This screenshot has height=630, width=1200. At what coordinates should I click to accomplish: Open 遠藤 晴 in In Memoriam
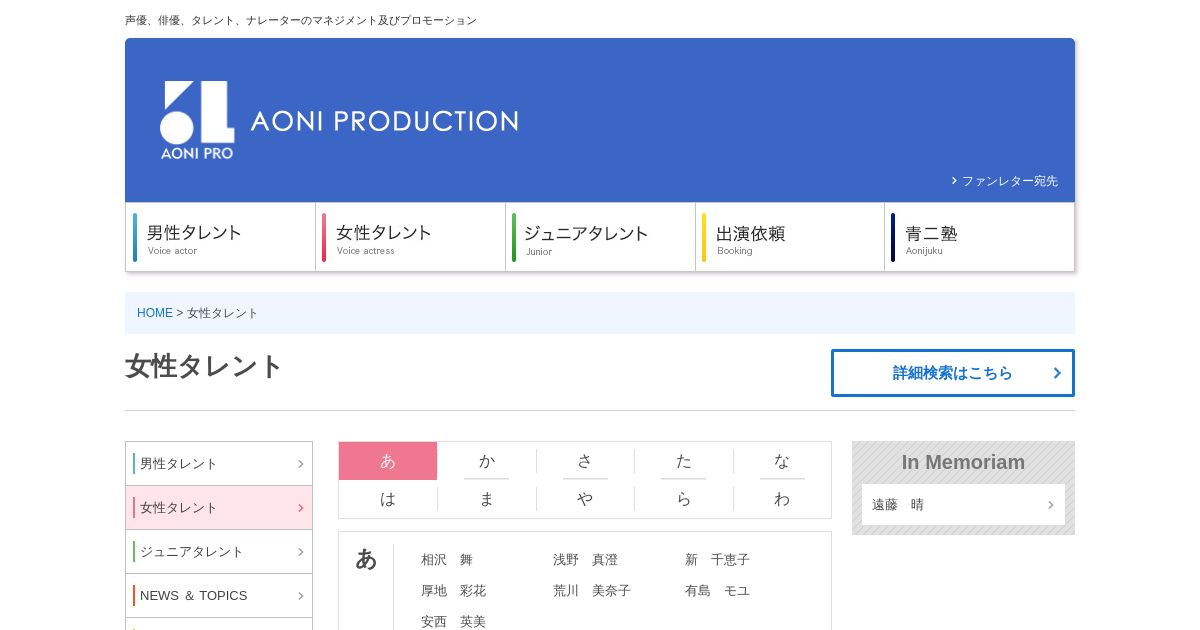963,505
